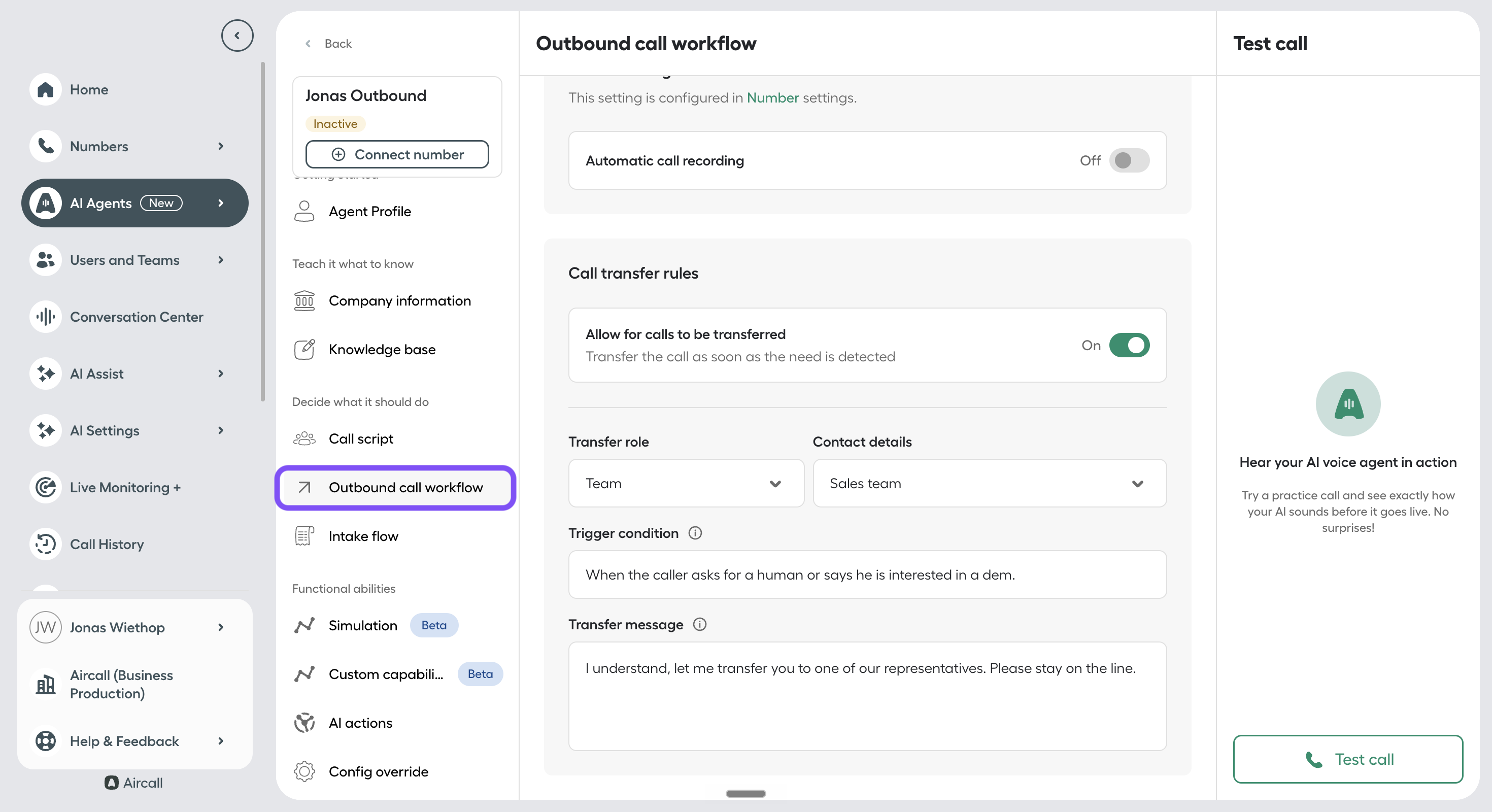Go to Intake flow
Viewport: 1492px width, 812px height.
396,536
